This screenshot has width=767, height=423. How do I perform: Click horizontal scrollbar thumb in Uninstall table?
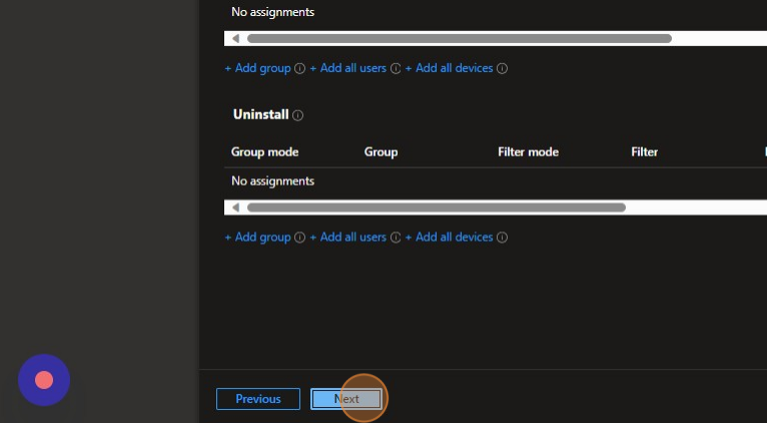(x=436, y=208)
